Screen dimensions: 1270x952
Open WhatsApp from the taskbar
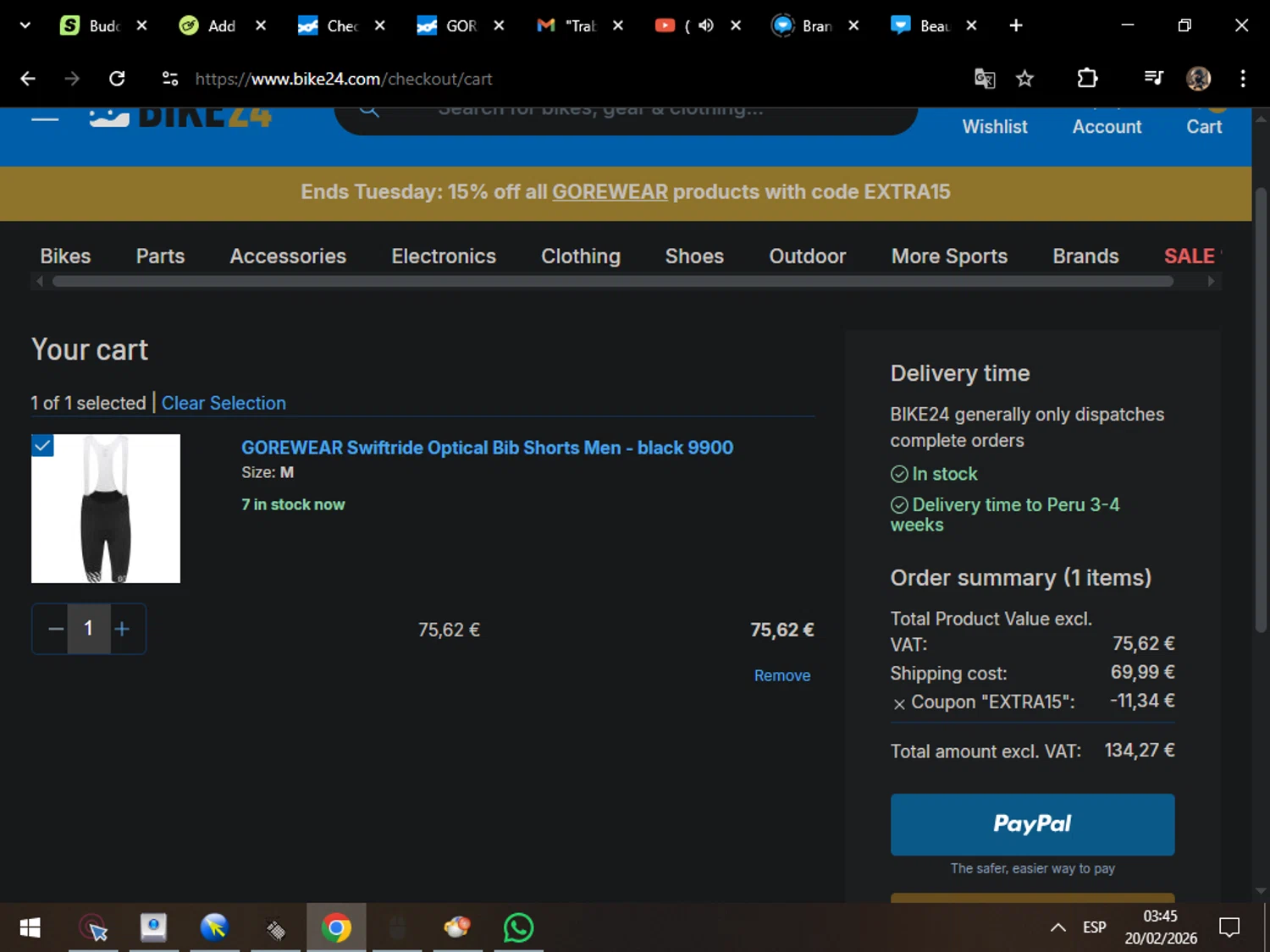(x=518, y=928)
